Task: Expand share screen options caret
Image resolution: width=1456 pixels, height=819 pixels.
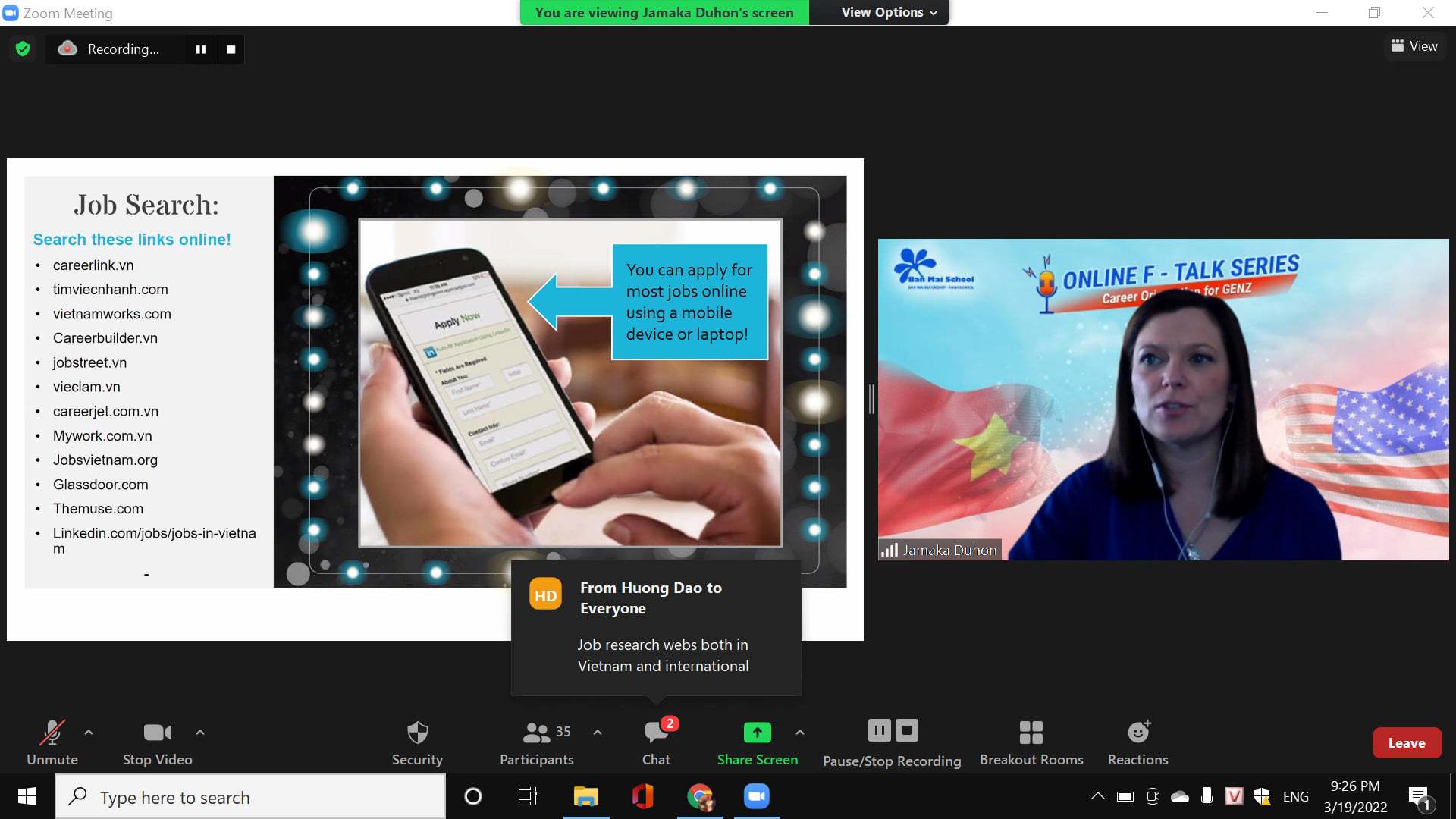Action: (x=800, y=733)
